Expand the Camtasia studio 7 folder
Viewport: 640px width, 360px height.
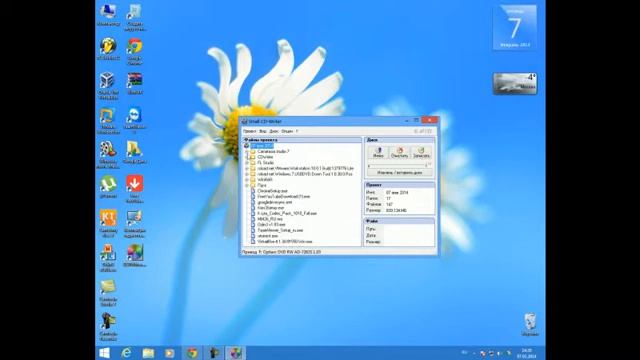tap(247, 151)
